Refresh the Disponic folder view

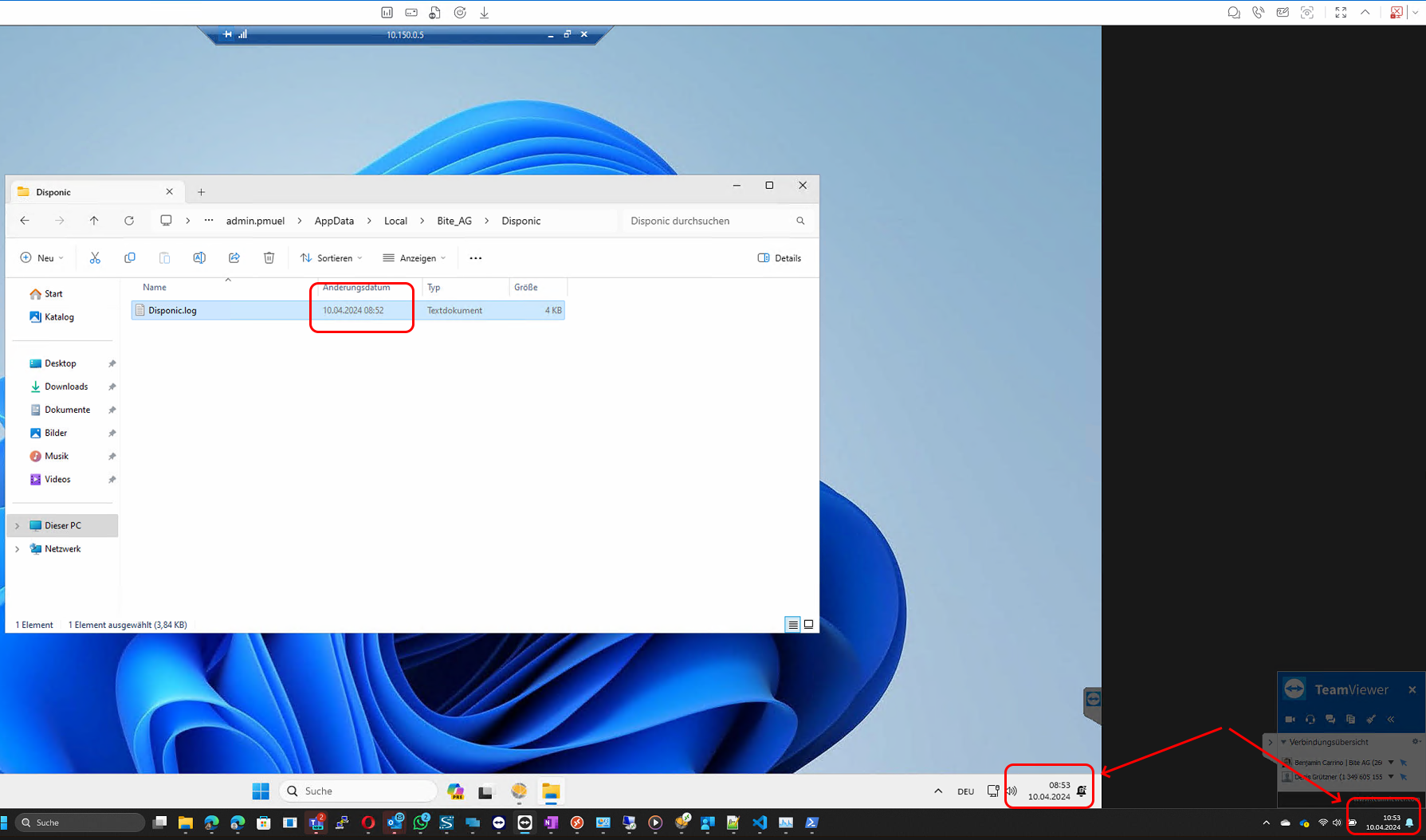[x=129, y=221]
